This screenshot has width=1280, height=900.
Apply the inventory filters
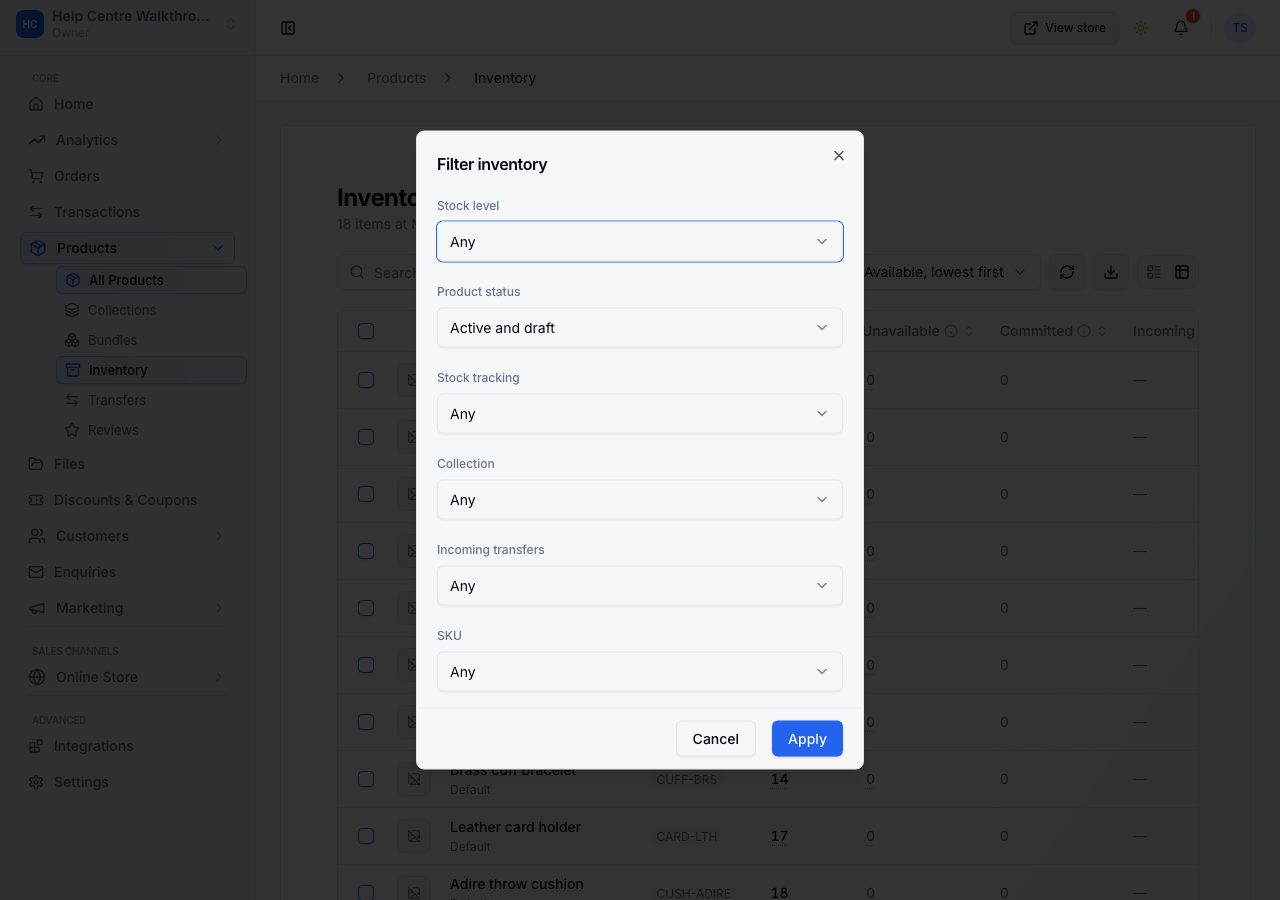807,739
